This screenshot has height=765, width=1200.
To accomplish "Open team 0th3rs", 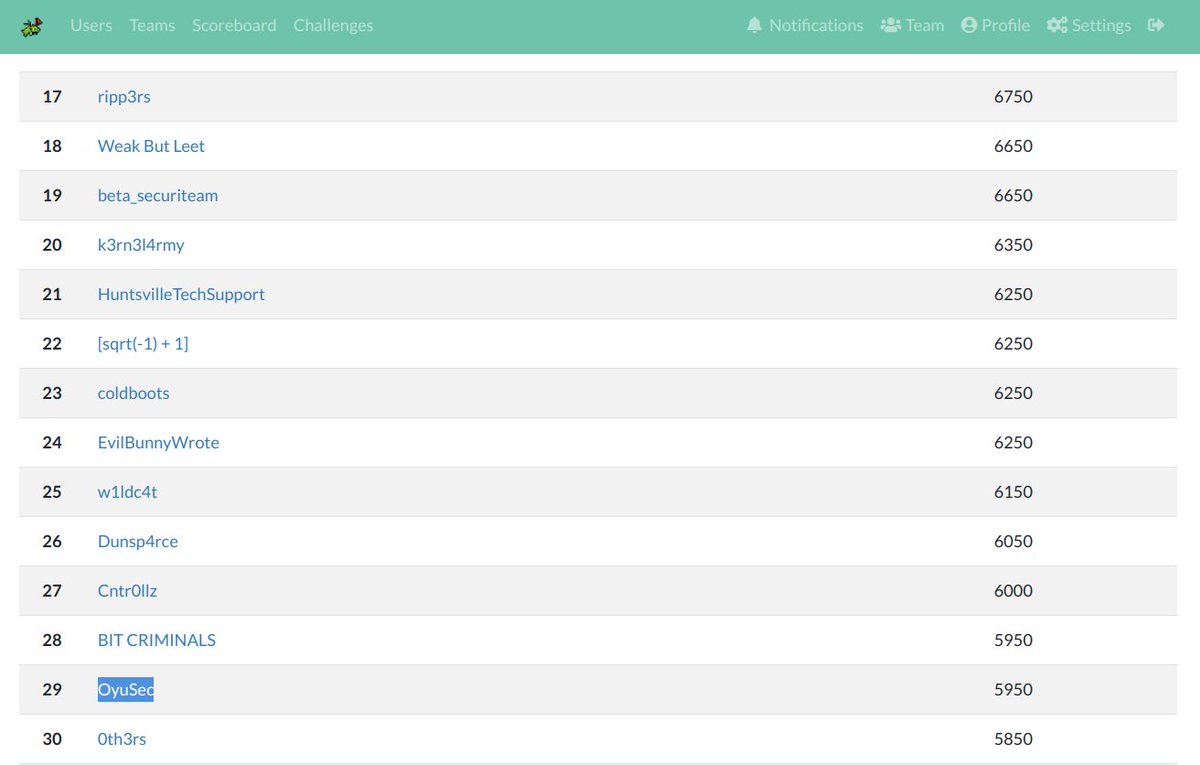I will pyautogui.click(x=122, y=739).
